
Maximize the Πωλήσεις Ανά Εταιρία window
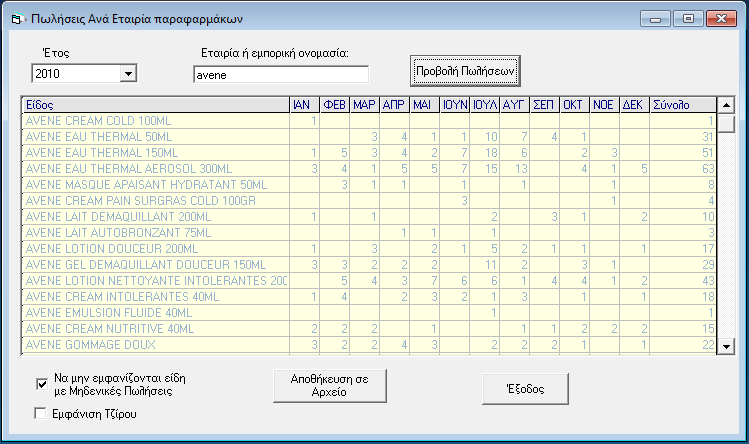coord(688,19)
